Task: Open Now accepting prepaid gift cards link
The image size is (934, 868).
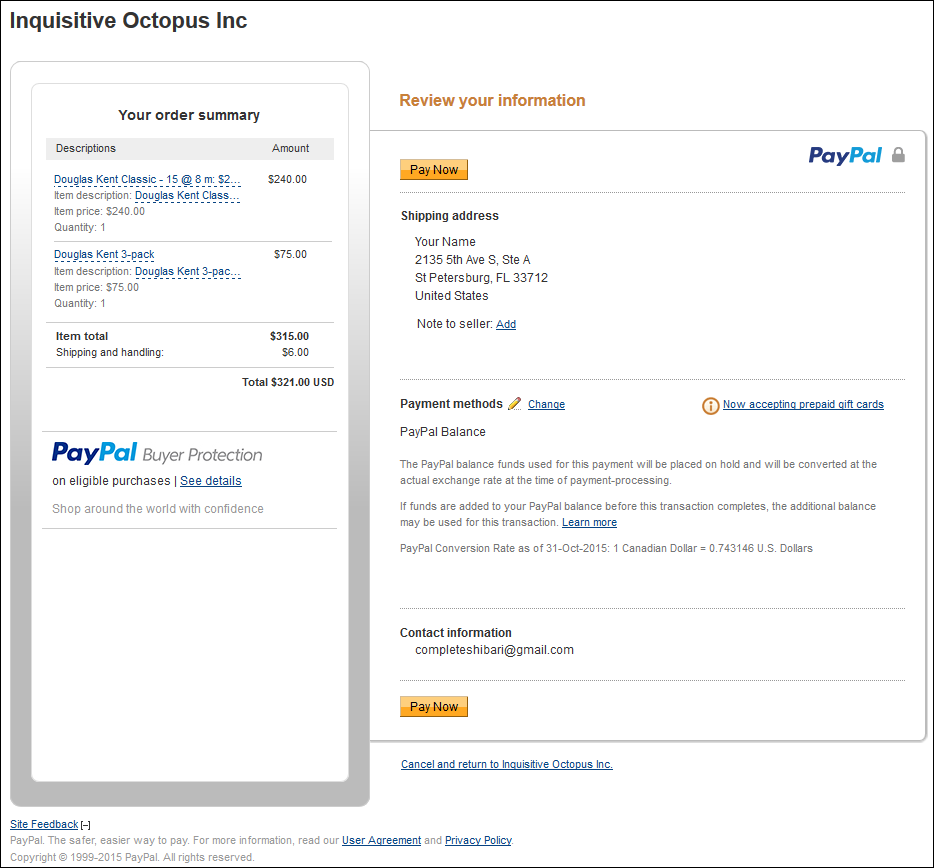Action: [x=803, y=405]
